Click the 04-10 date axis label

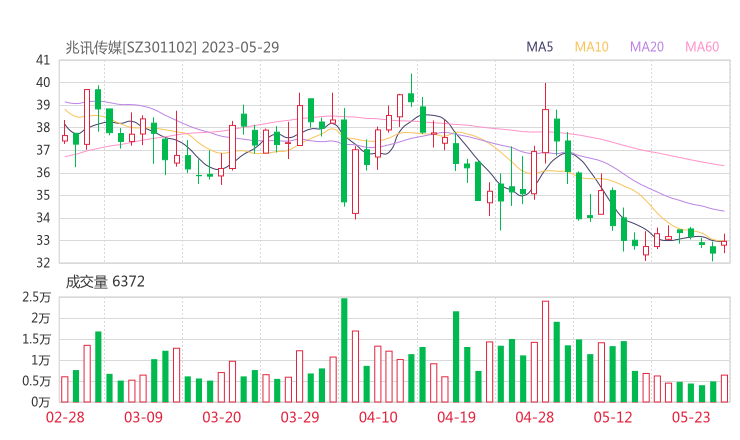[x=378, y=417]
